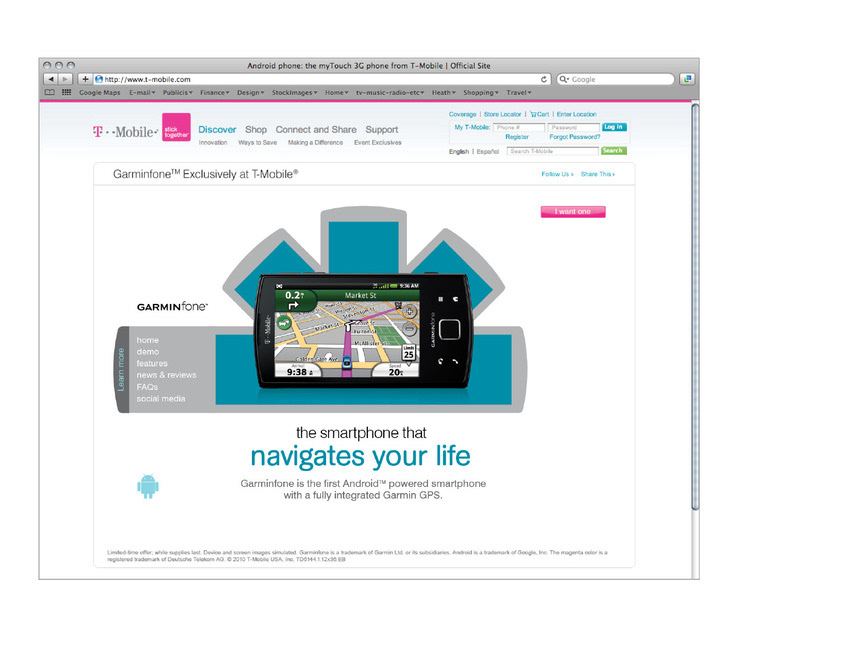Expand the Design bookmarks folder
The width and height of the screenshot is (850, 657).
250,93
